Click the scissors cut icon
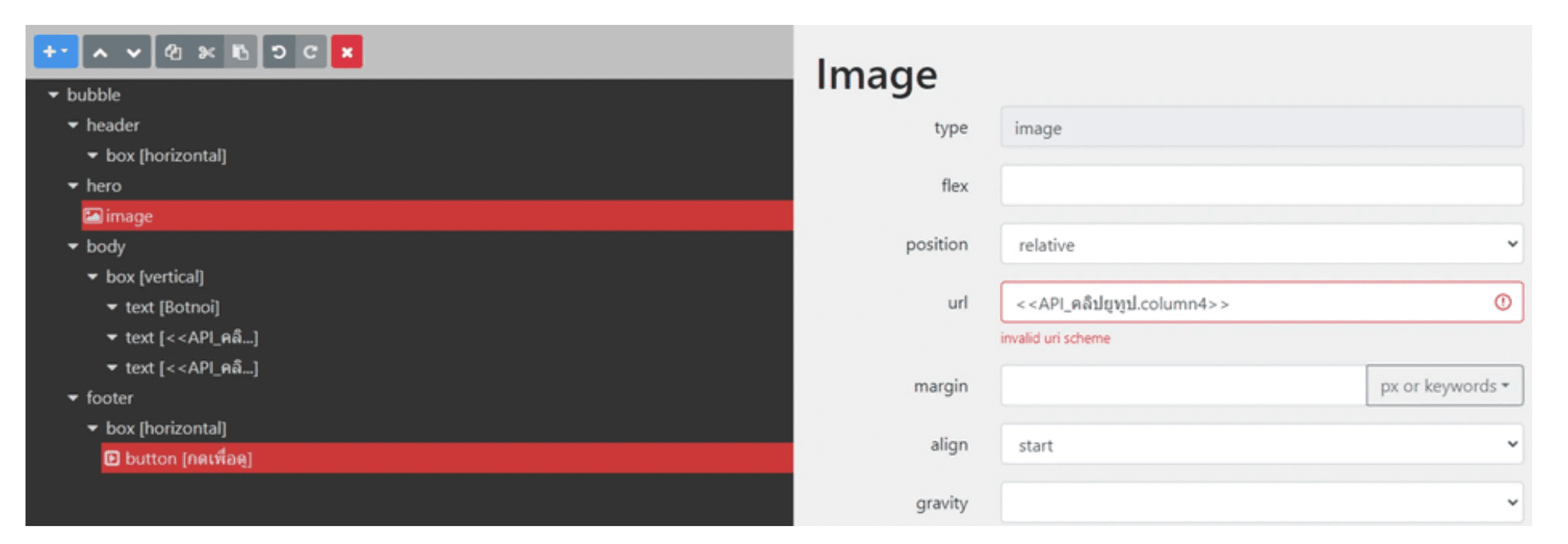Viewport: 1568px width, 544px height. pyautogui.click(x=206, y=52)
